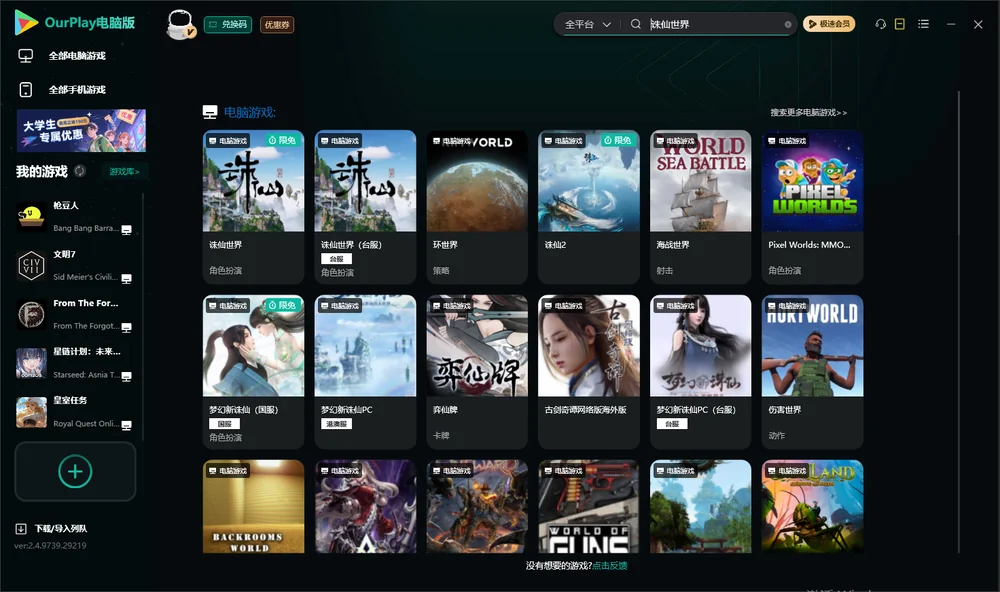Image resolution: width=1000 pixels, height=592 pixels.
Task: Click the 台服 tag under 诛仙世界 (台服)
Action: 336,259
